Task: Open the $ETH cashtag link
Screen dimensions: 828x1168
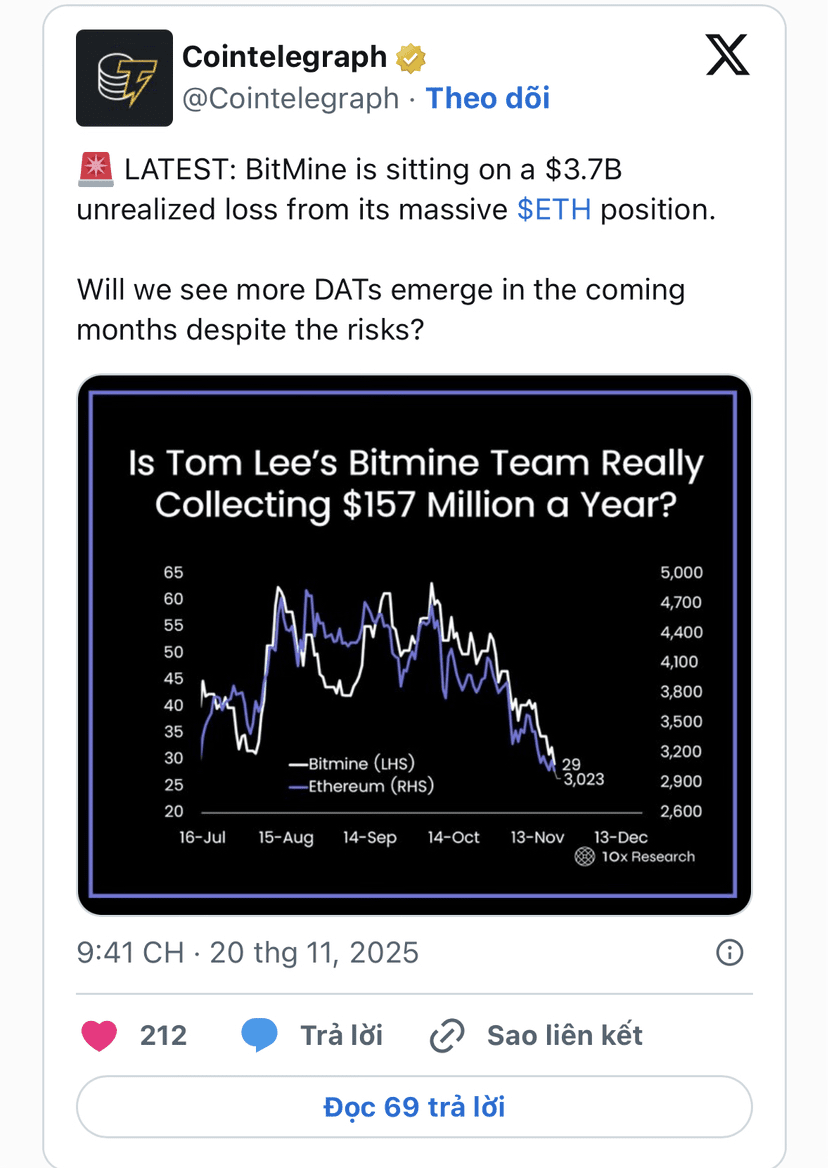Action: tap(553, 211)
